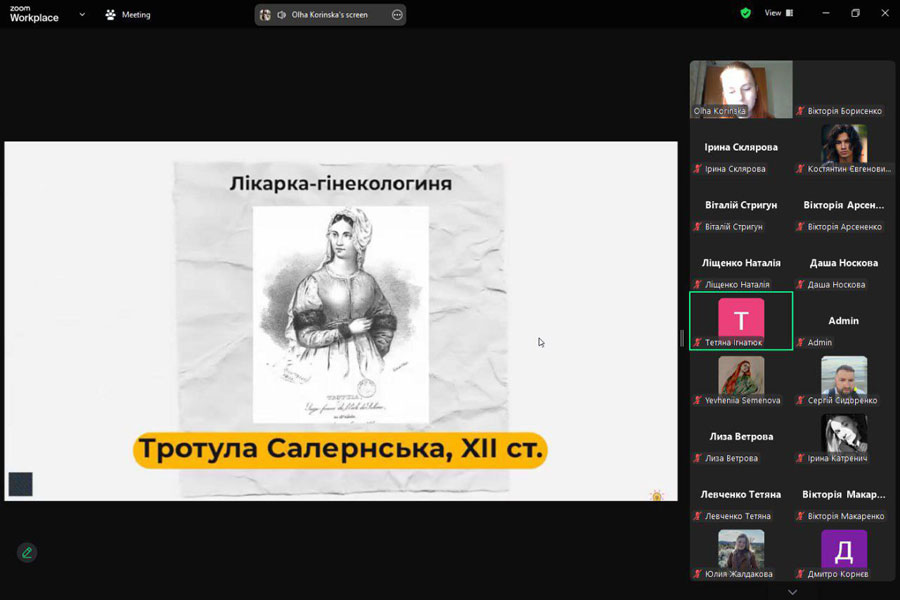Click muted mic icon for Костянтин Євгенович
The width and height of the screenshot is (900, 600).
[800, 169]
